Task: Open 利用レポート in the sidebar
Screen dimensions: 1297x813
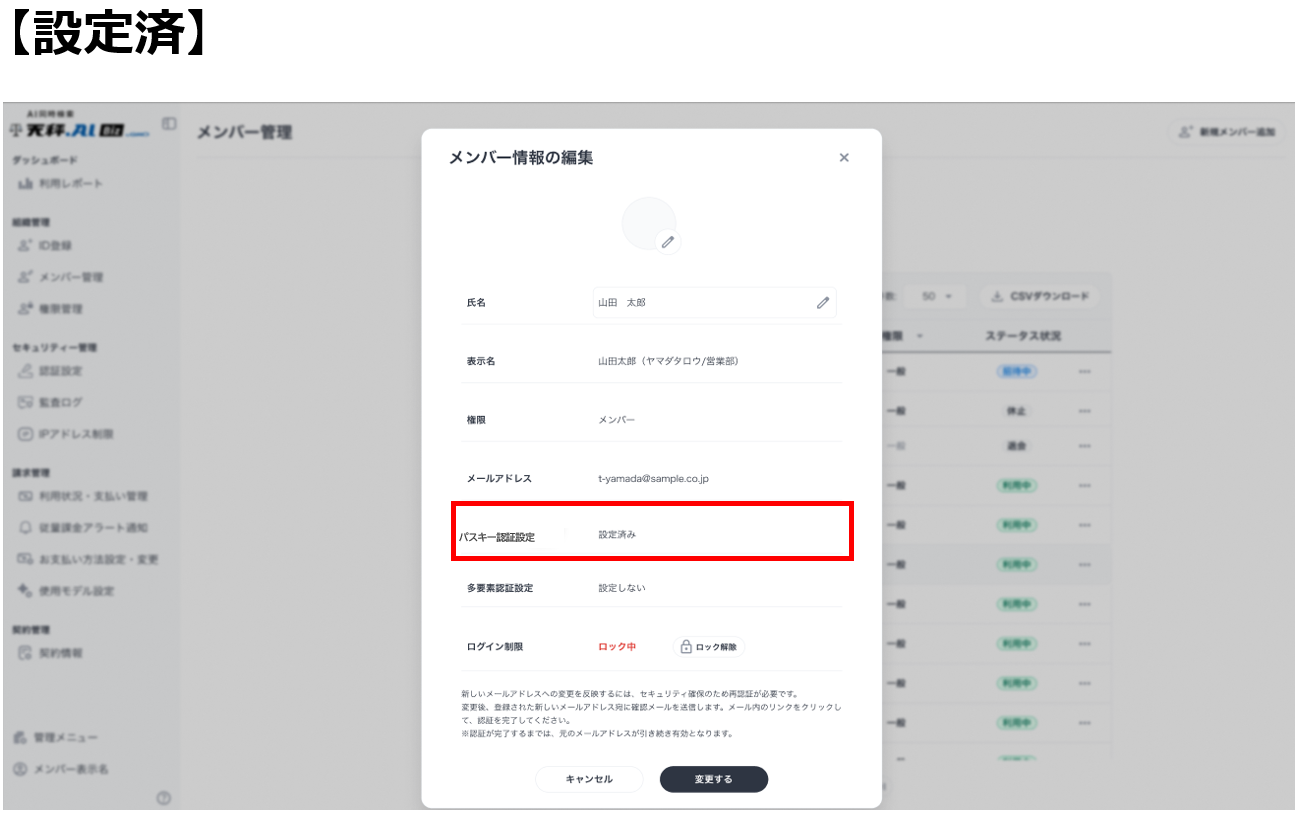Action: click(70, 184)
